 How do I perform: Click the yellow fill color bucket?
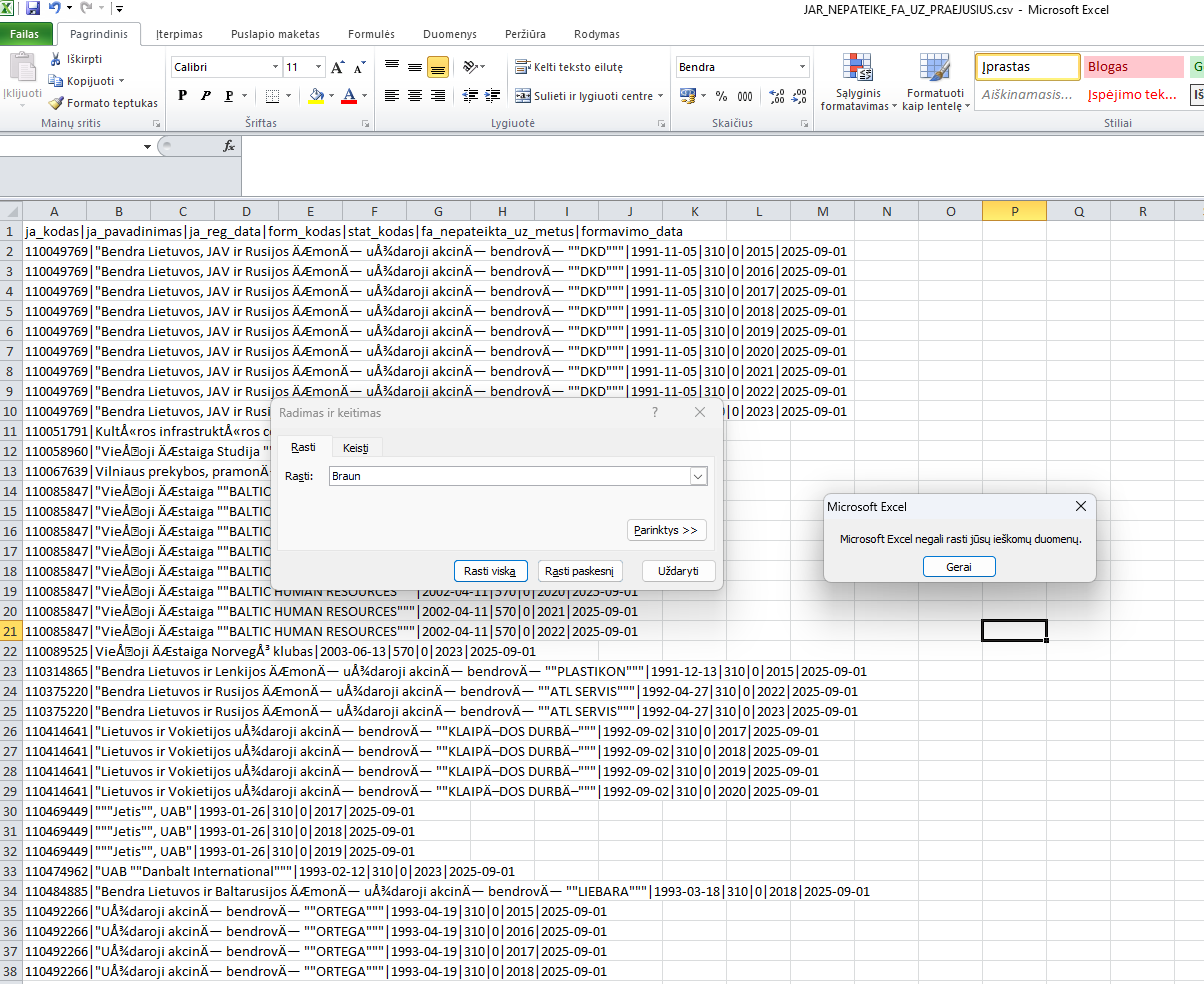(316, 96)
